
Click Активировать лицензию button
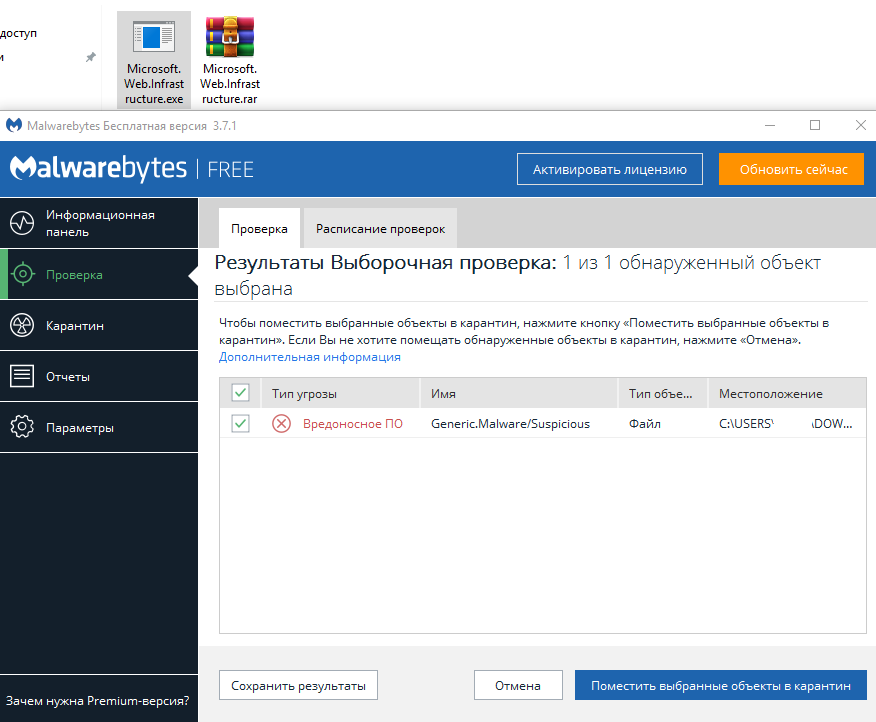point(610,169)
